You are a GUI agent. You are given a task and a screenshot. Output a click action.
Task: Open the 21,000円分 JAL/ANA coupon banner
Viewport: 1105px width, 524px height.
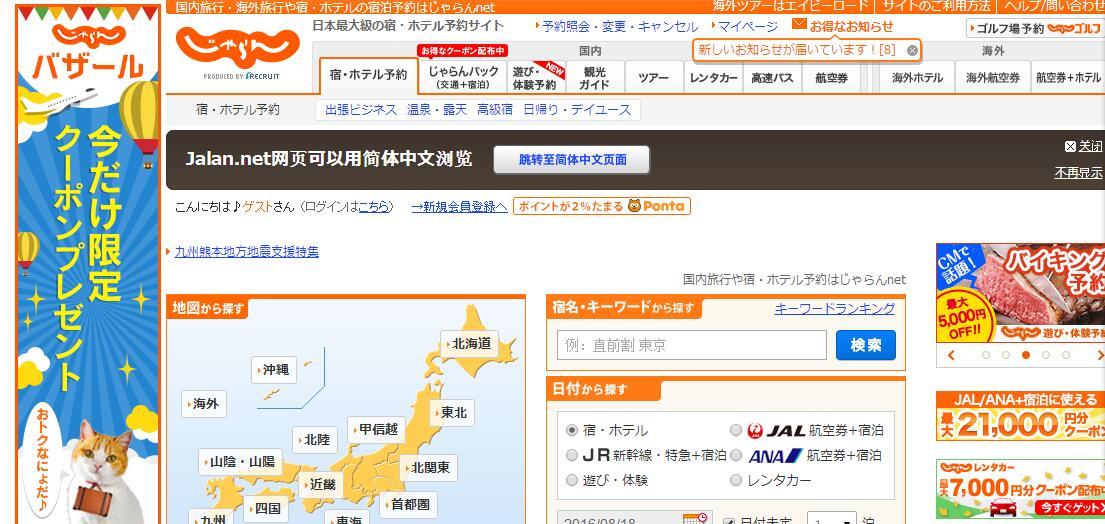click(1020, 416)
